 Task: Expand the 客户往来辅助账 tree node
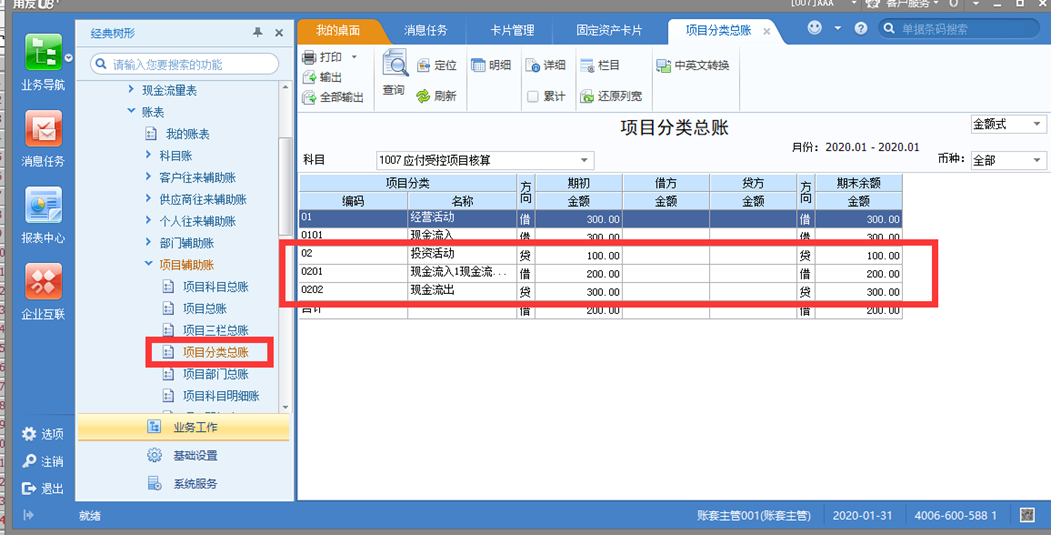pyautogui.click(x=148, y=177)
